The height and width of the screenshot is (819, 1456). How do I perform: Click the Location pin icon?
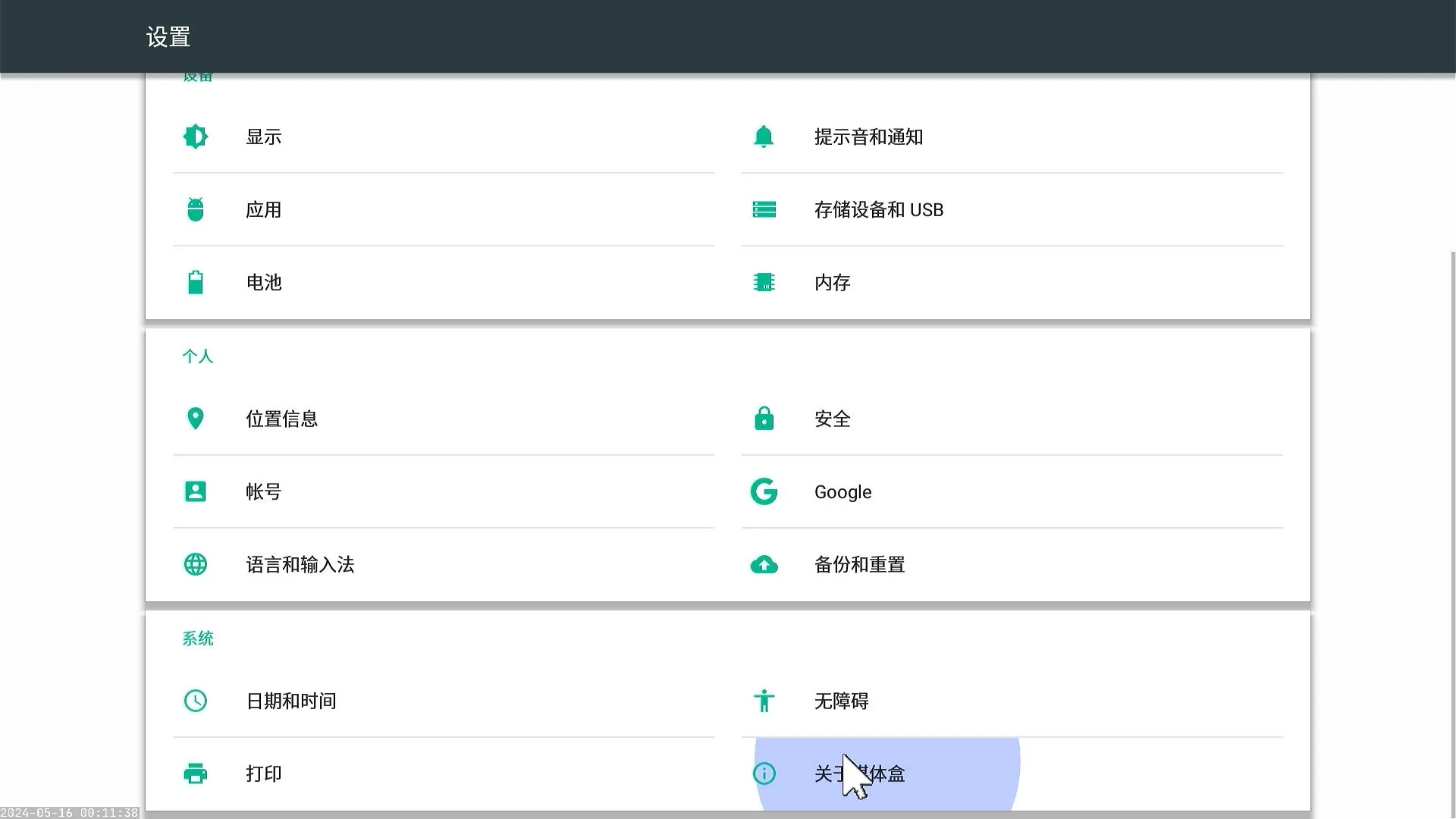195,419
